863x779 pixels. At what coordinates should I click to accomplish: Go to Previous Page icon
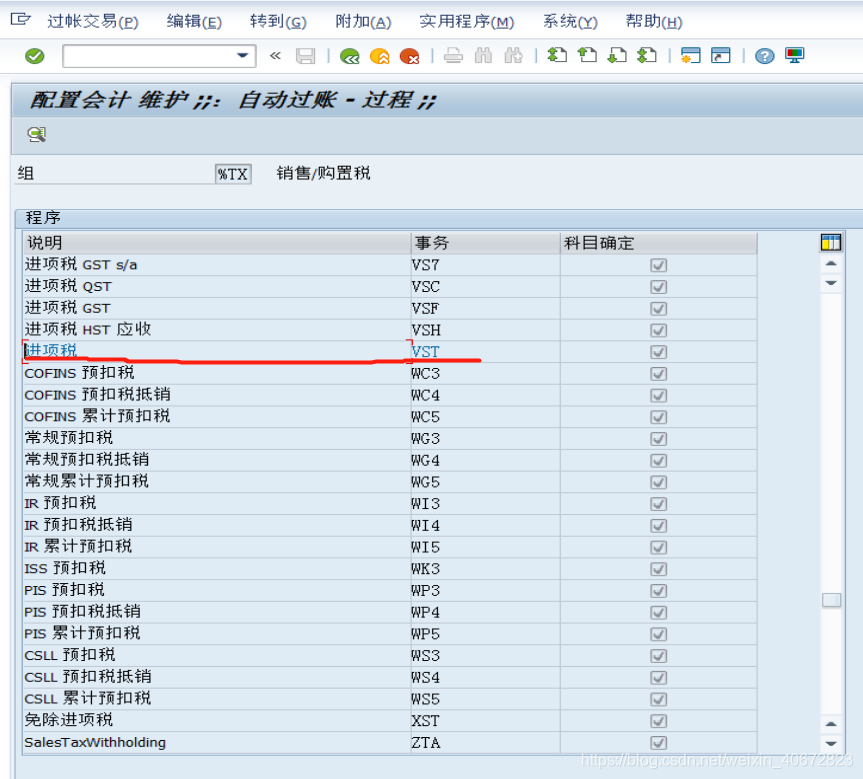[587, 55]
